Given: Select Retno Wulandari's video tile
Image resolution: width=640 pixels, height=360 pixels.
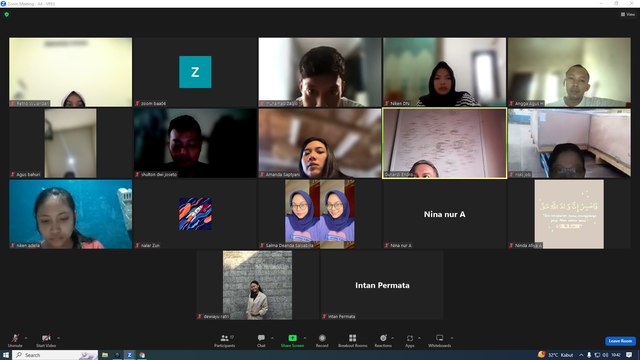Looking at the screenshot, I should pos(71,72).
